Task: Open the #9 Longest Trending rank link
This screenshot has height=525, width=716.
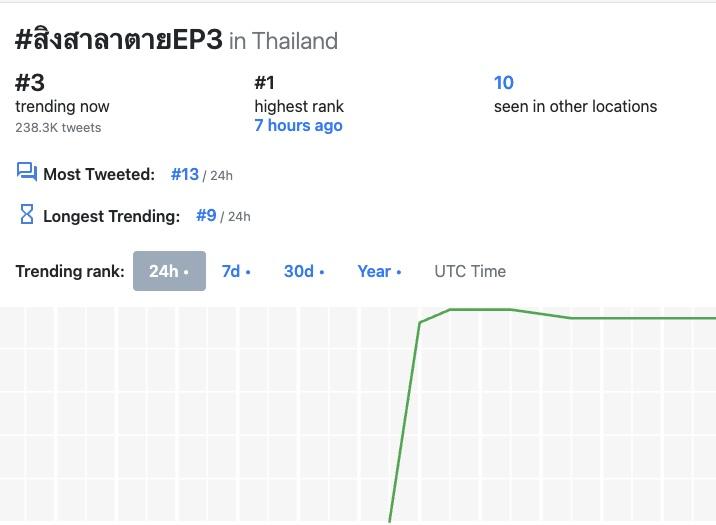Action: click(x=206, y=215)
